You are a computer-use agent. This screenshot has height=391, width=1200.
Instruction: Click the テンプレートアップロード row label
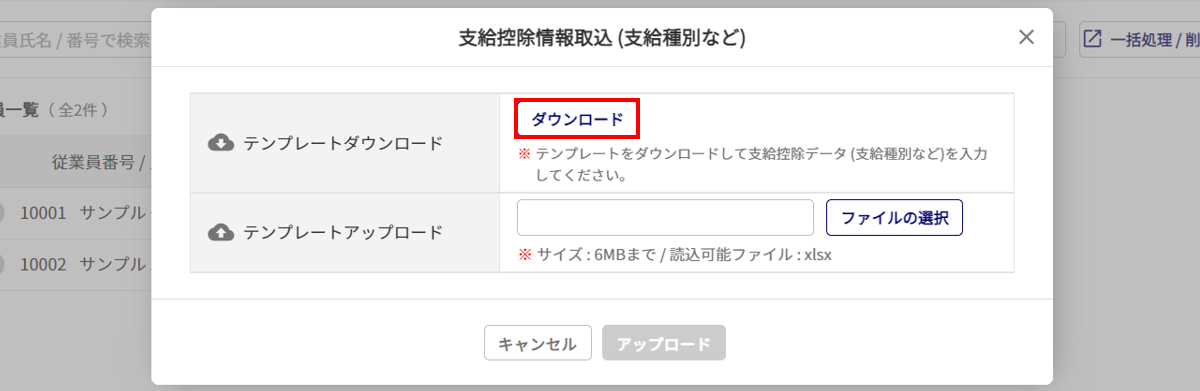coord(343,232)
